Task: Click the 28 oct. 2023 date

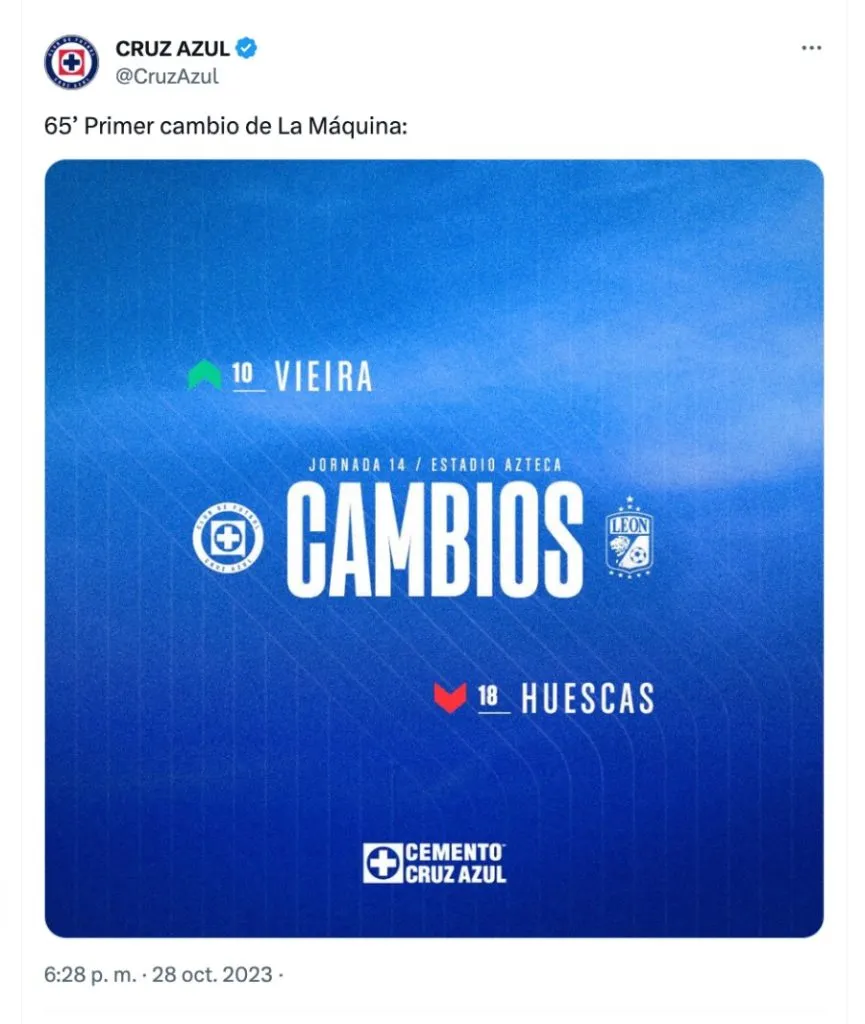Action: 212,974
